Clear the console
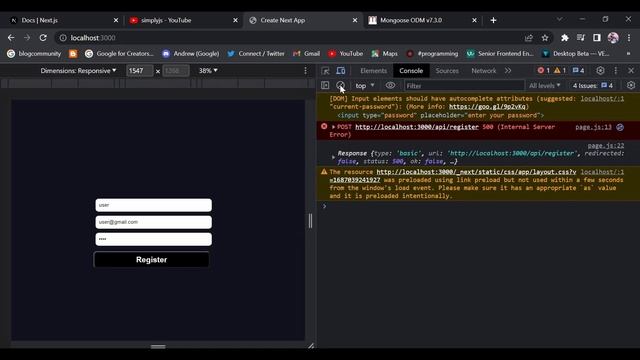This screenshot has width=640, height=360. pos(340,85)
